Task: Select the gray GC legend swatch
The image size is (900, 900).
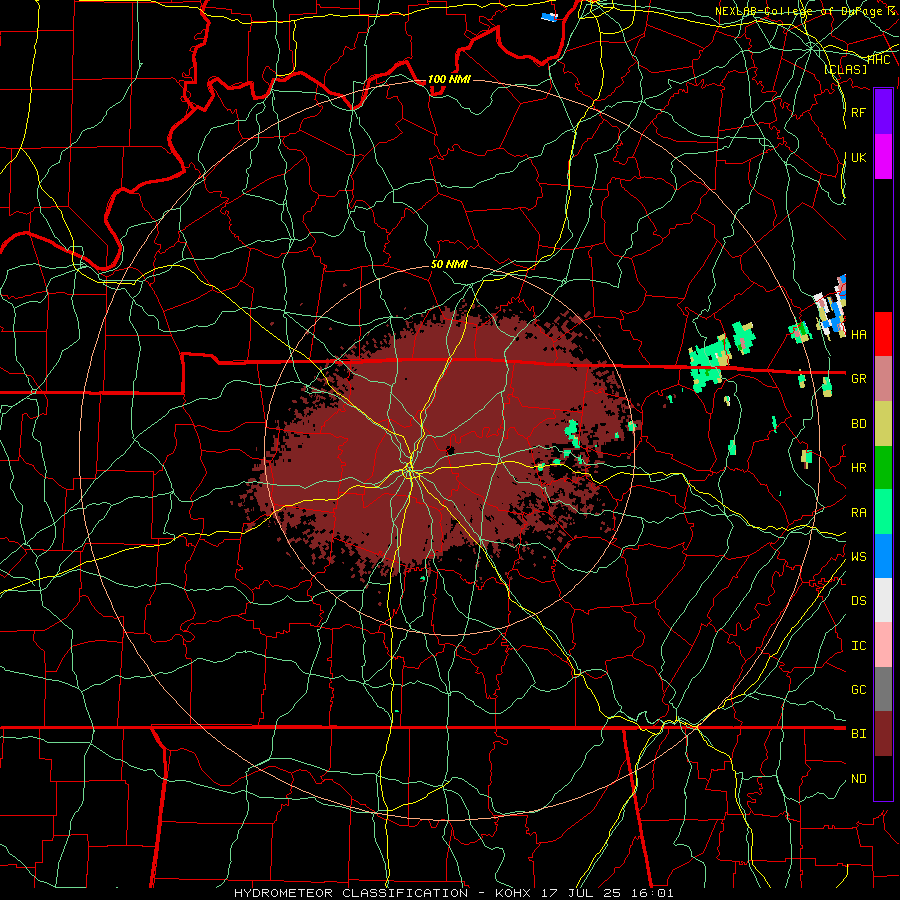Action: pos(883,689)
